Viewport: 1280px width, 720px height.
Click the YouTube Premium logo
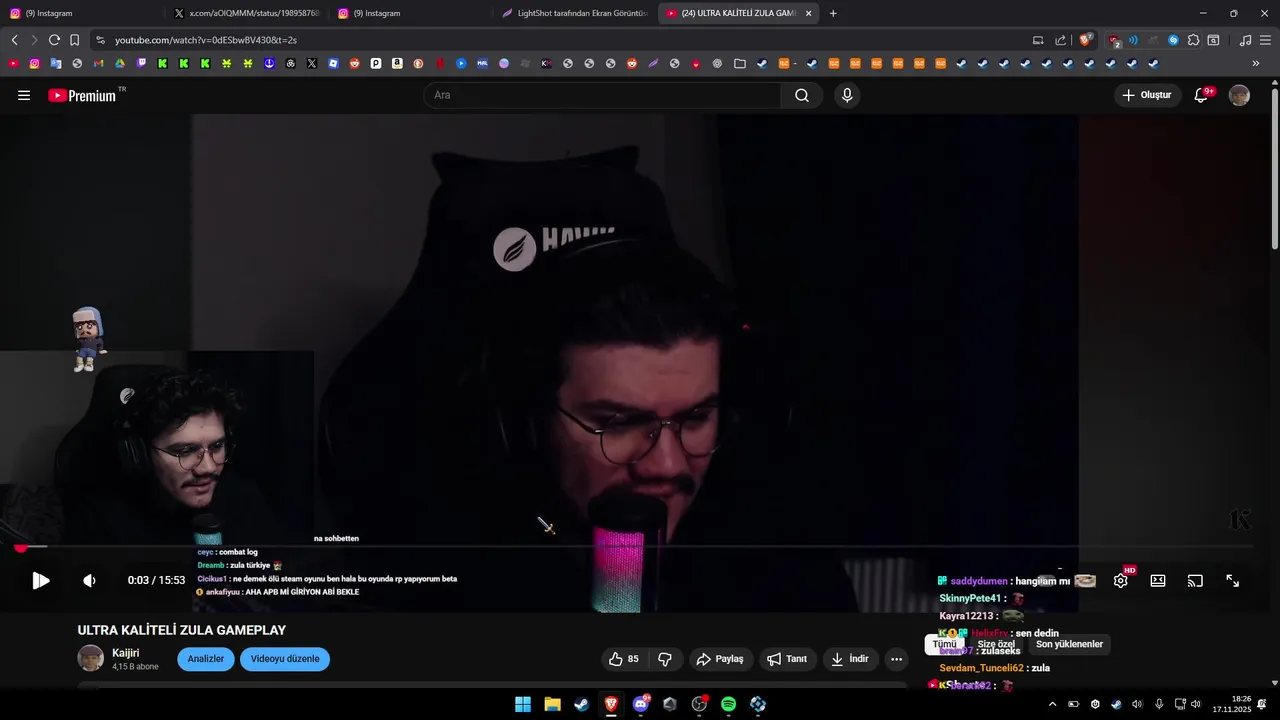coord(83,95)
